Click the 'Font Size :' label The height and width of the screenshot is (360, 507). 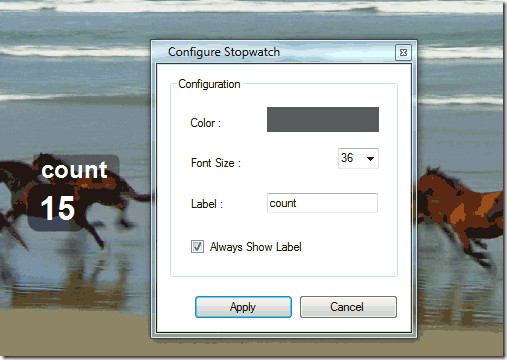coord(216,163)
